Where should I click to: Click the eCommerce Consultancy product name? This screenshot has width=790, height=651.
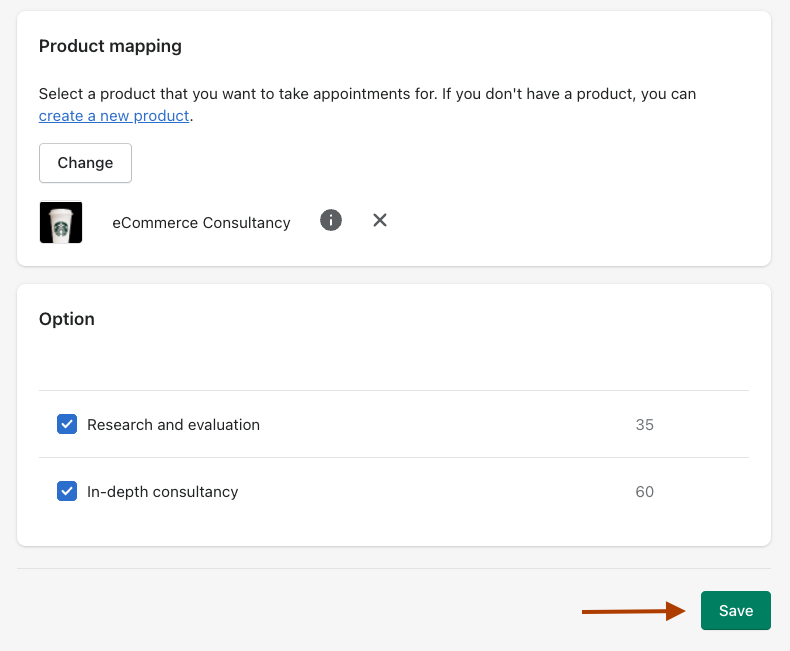201,223
